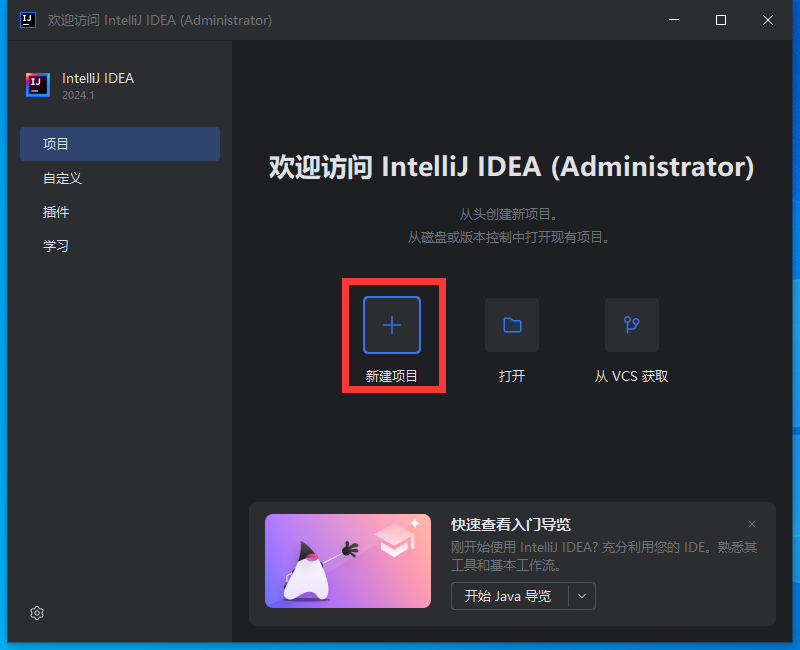
Task: Click the IJ icon in title bar
Action: [x=28, y=20]
